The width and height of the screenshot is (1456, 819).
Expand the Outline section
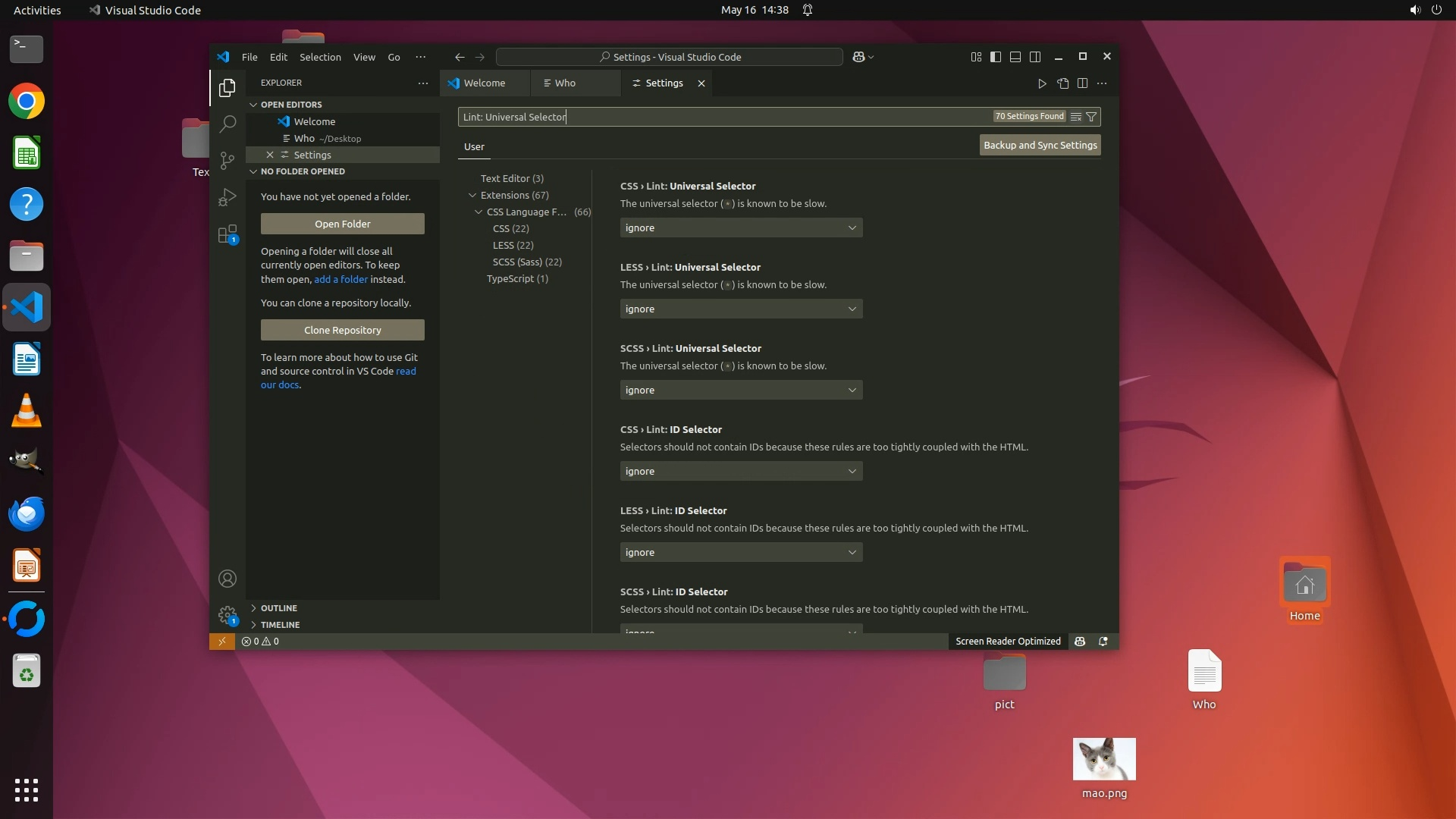278,608
